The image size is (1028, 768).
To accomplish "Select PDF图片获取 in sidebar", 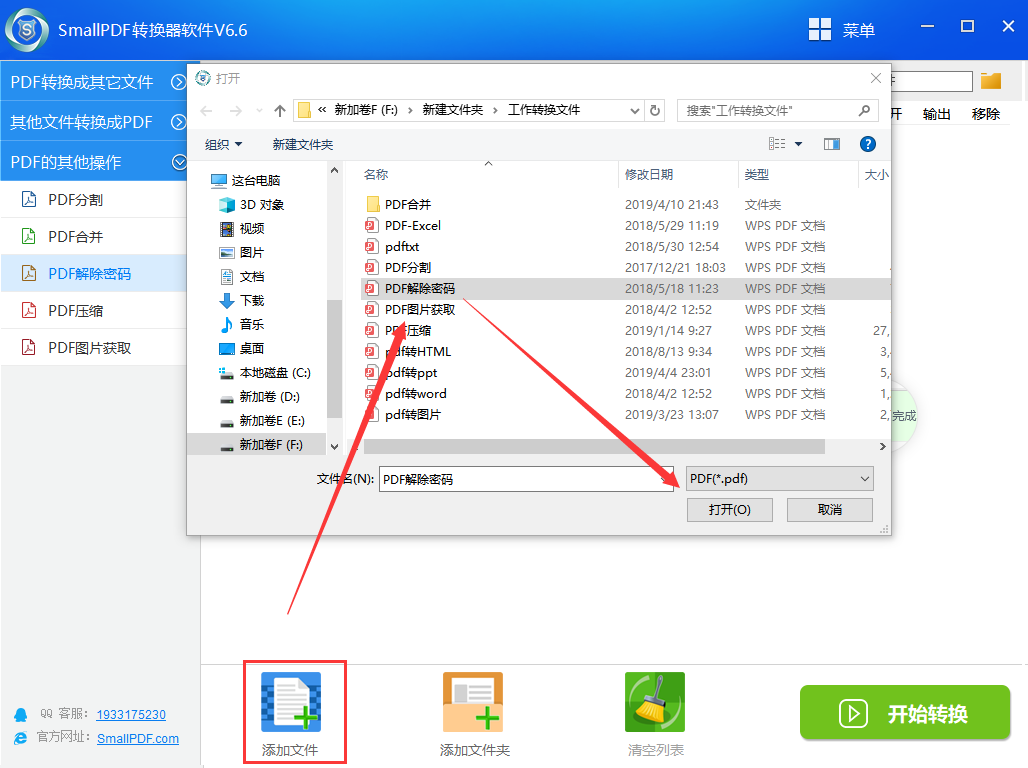I will coord(94,348).
